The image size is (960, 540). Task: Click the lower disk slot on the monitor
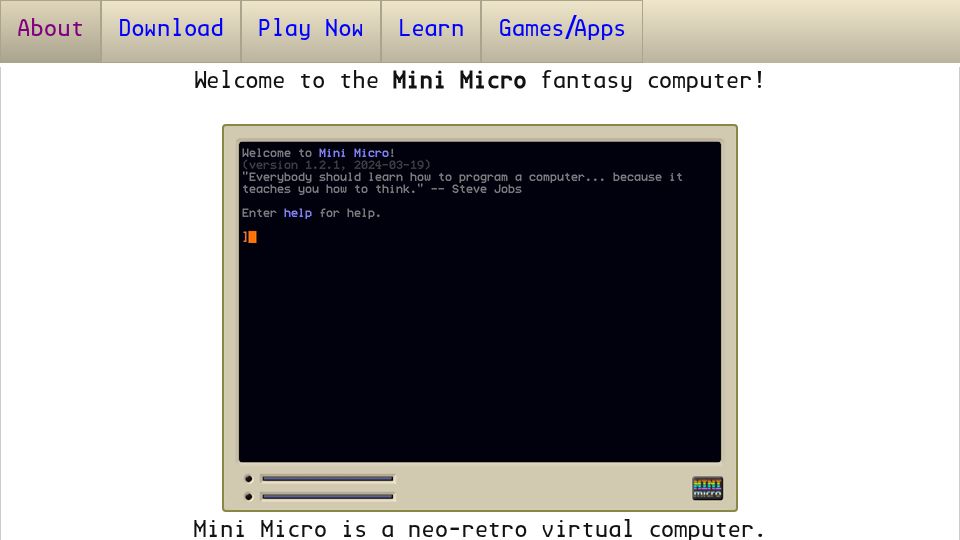tap(328, 497)
